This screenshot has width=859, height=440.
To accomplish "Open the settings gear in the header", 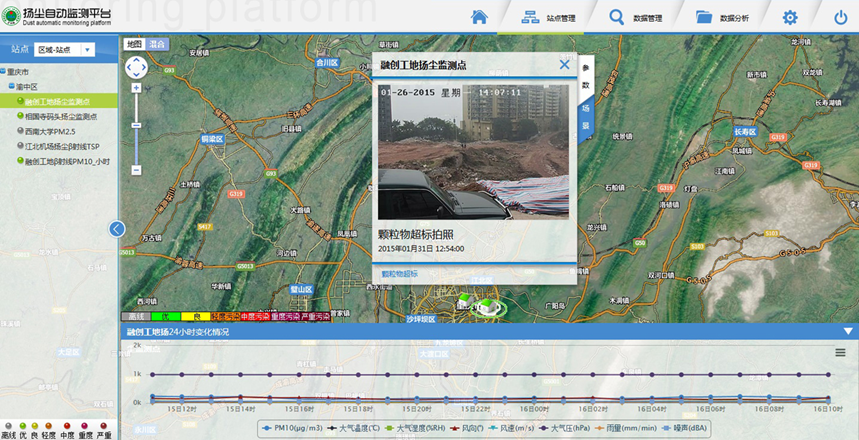I will tap(790, 17).
